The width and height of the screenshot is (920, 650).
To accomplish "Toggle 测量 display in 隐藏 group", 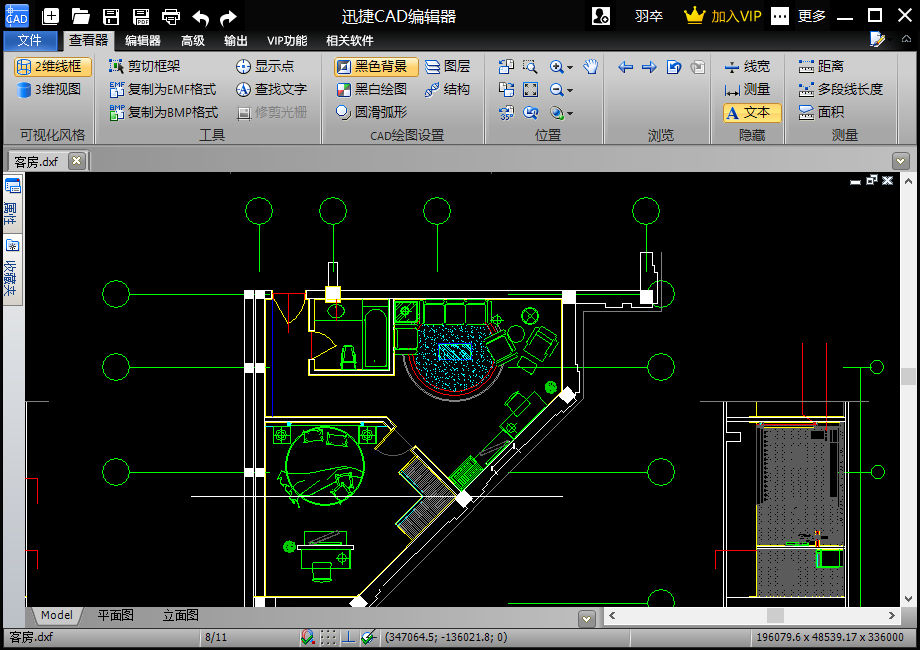I will click(x=746, y=89).
